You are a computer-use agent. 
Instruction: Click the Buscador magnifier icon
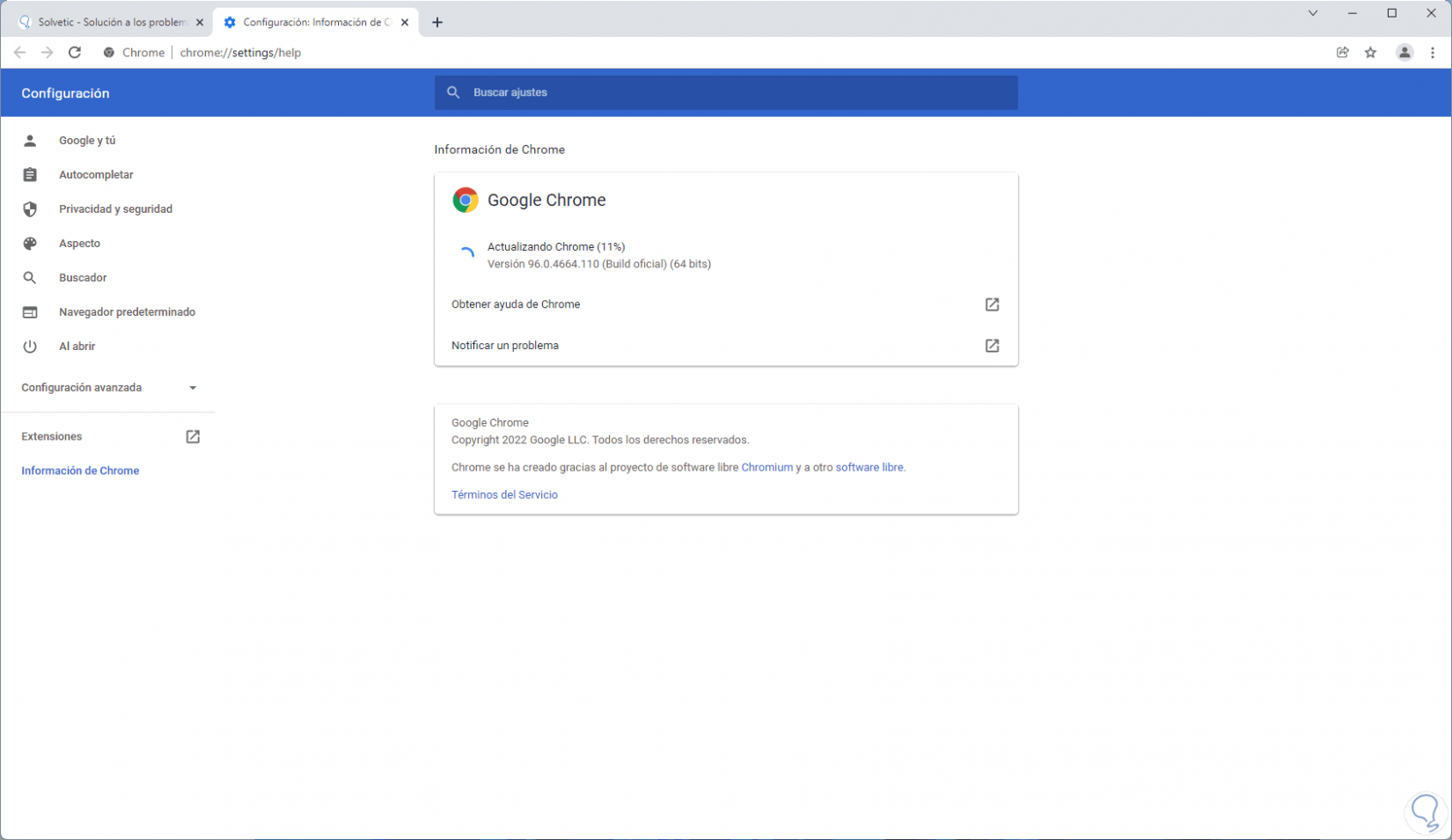(x=30, y=278)
